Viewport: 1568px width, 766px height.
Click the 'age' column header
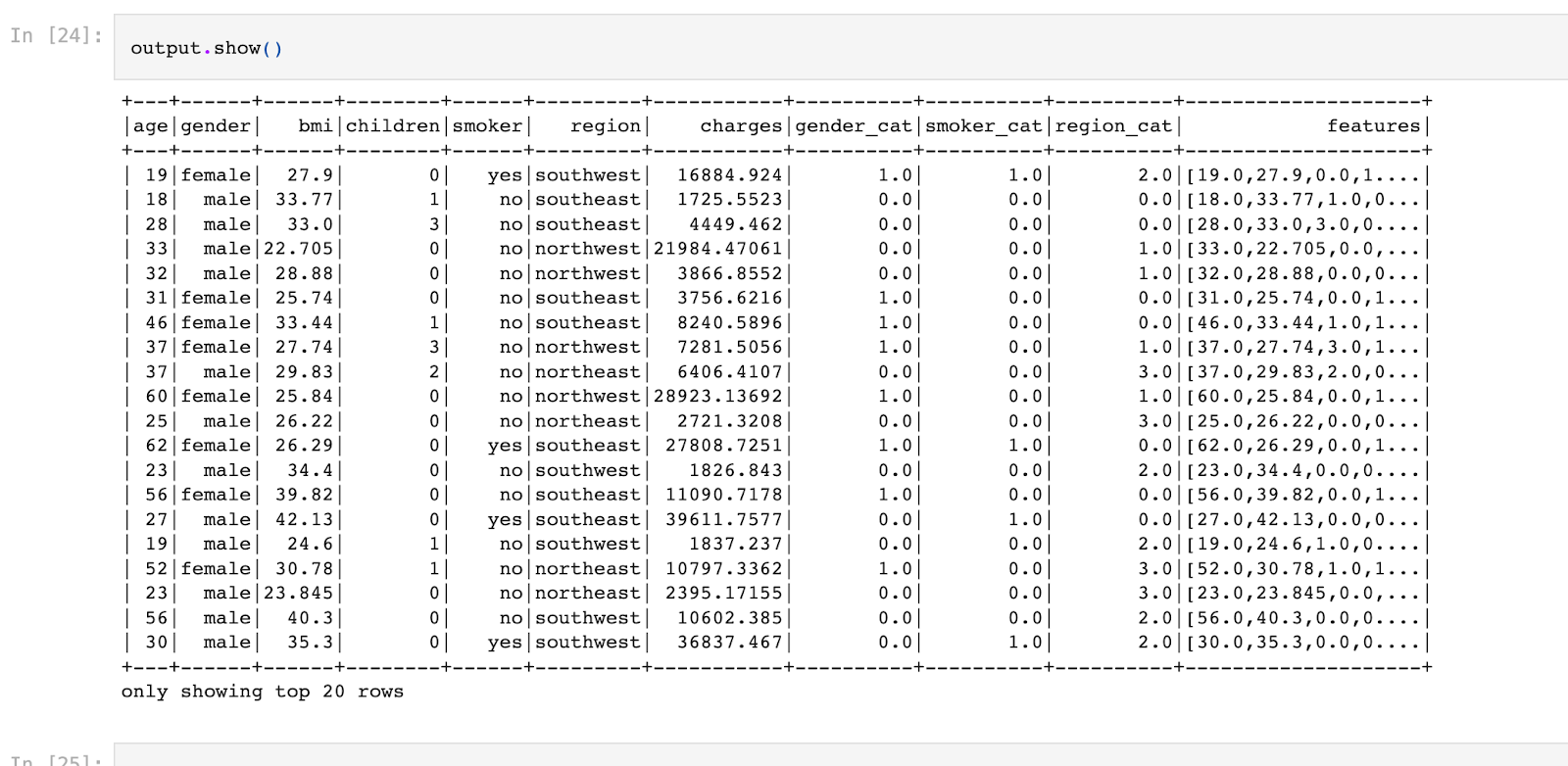(x=150, y=126)
